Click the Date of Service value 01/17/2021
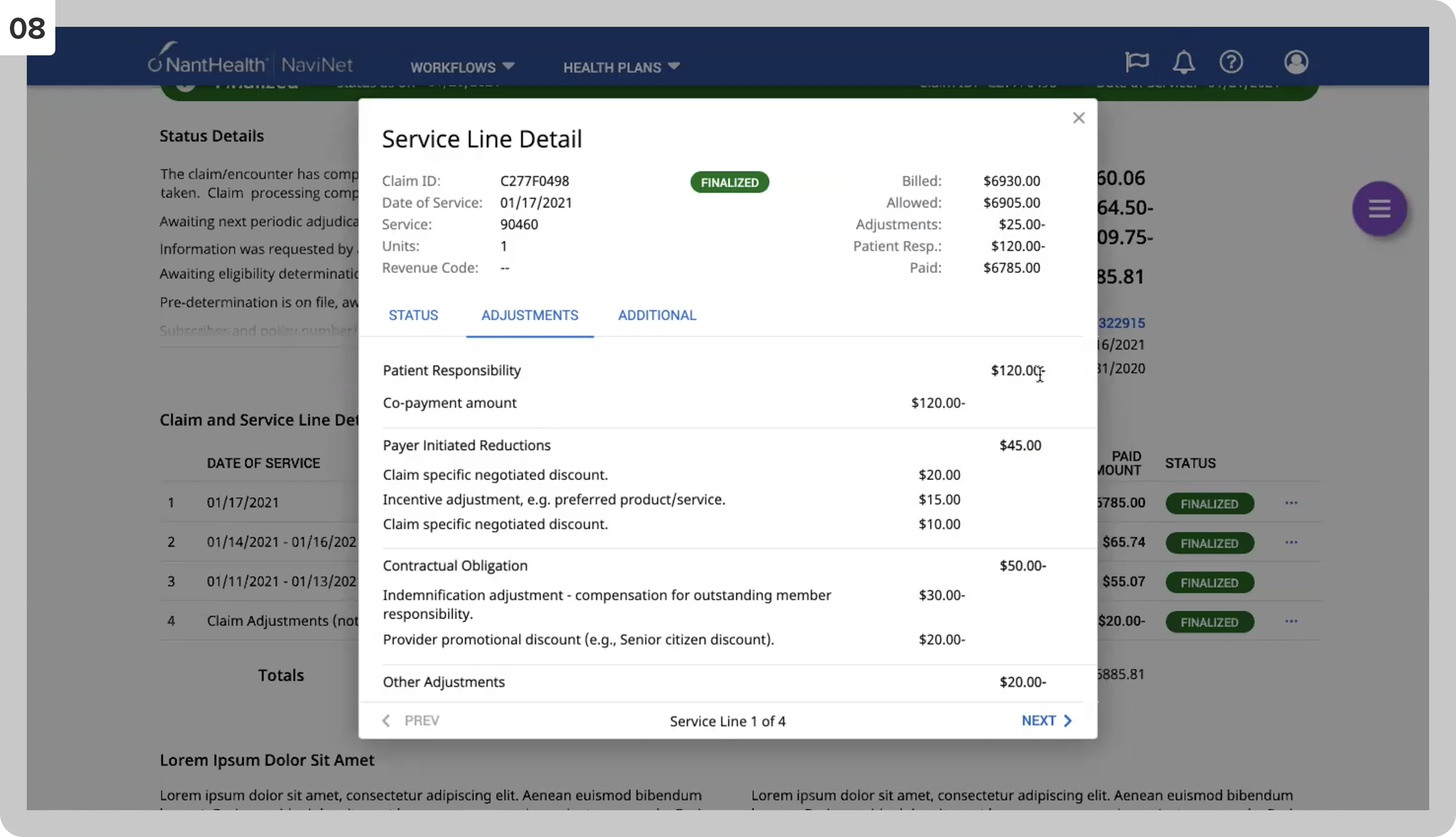Viewport: 1456px width, 837px height. (x=536, y=203)
